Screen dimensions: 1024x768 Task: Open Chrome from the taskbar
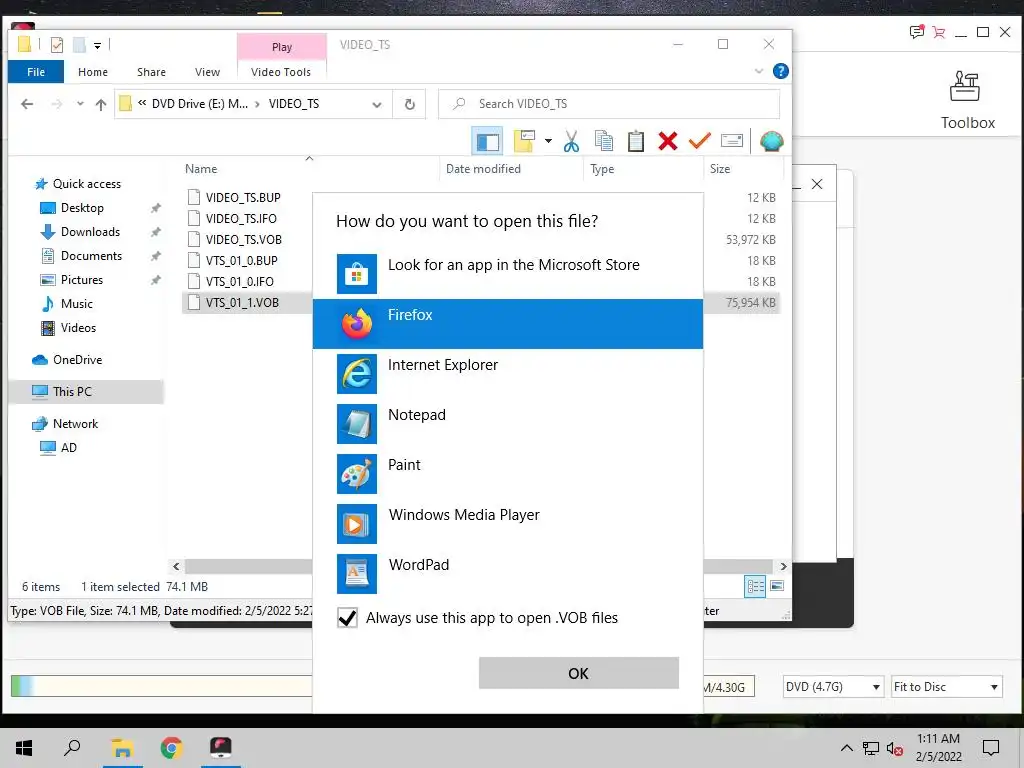tap(171, 748)
